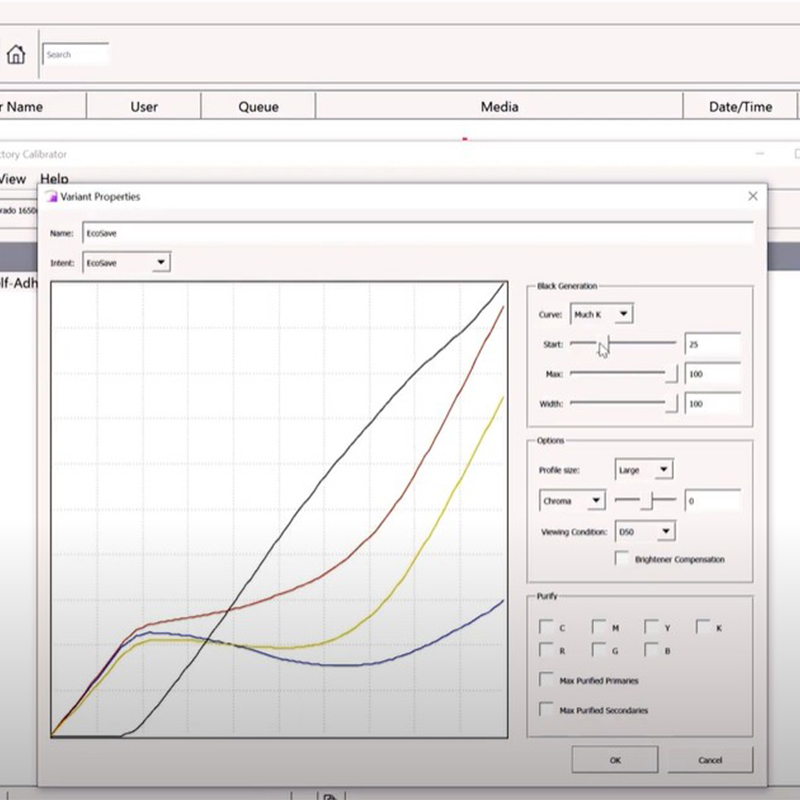The image size is (800, 800).
Task: Open the Help menu in Calibrator window
Action: pyautogui.click(x=54, y=179)
